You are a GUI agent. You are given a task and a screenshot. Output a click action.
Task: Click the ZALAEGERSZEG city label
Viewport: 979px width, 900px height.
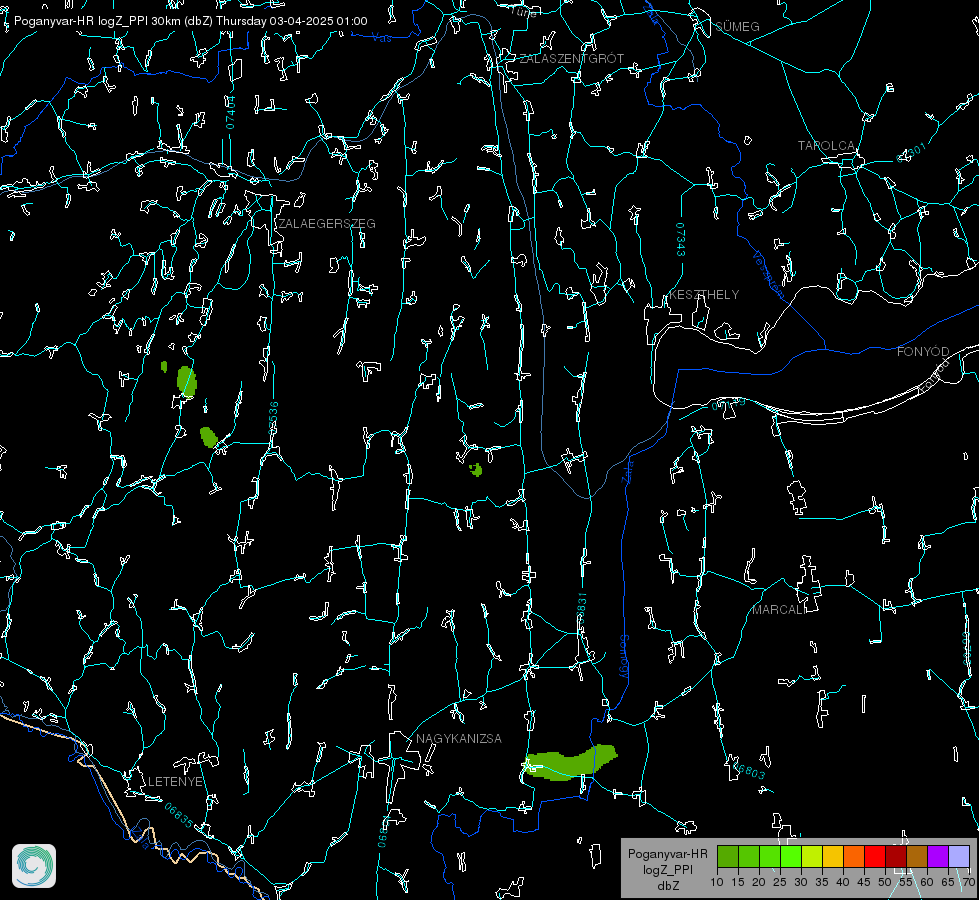pos(327,224)
